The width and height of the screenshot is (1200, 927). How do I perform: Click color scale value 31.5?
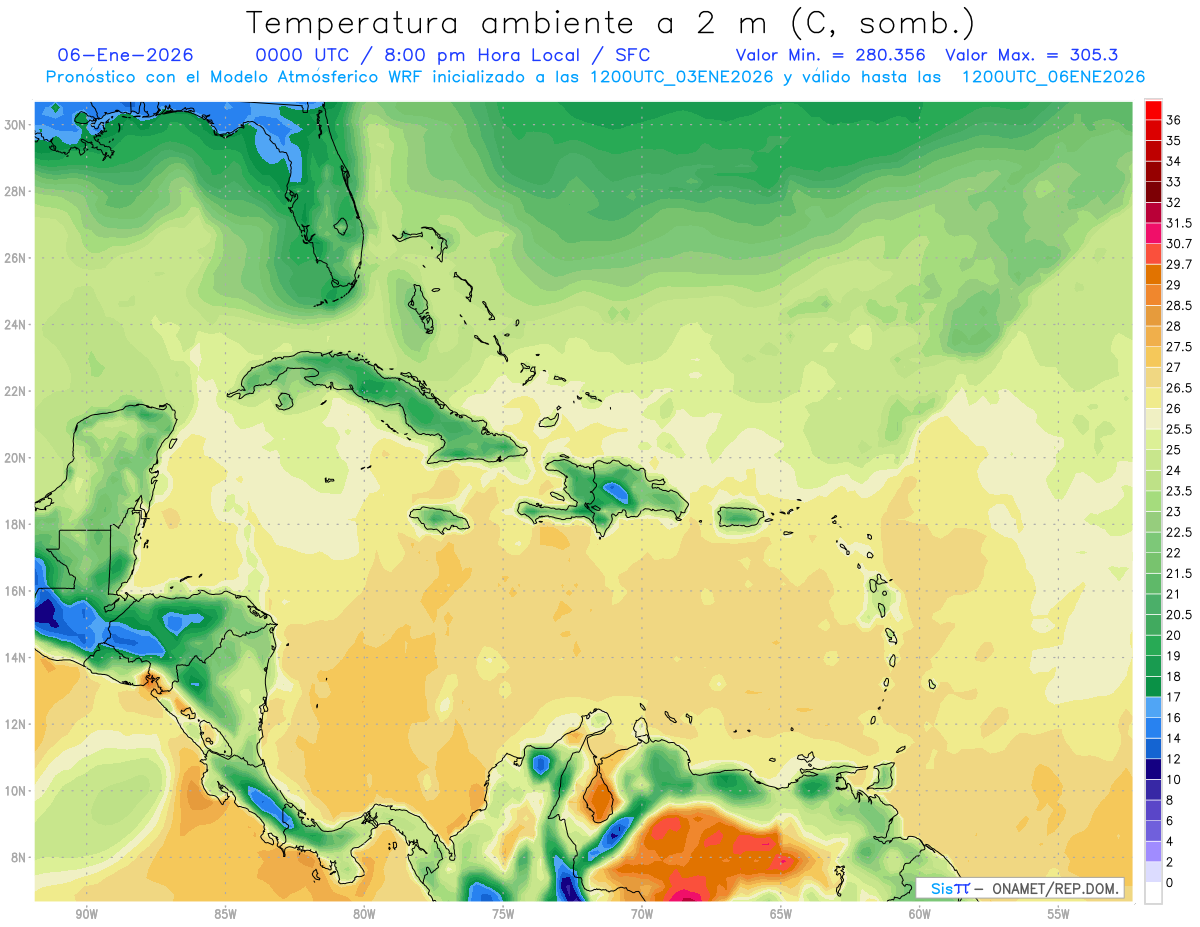[x=1179, y=223]
